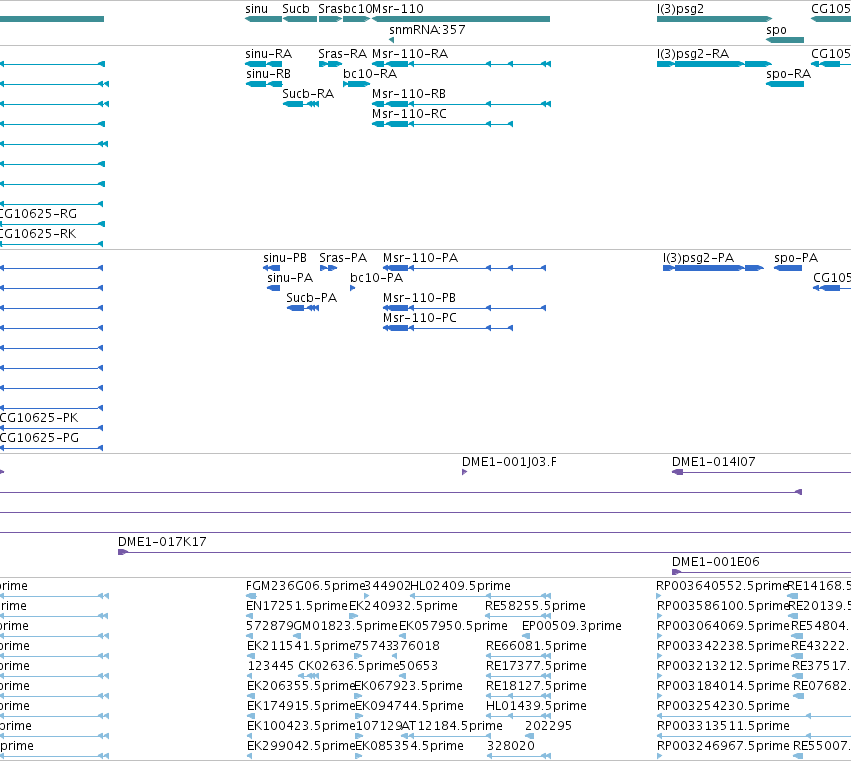Select EST EK067923.5prime
This screenshot has width=851, height=761.
click(x=408, y=686)
